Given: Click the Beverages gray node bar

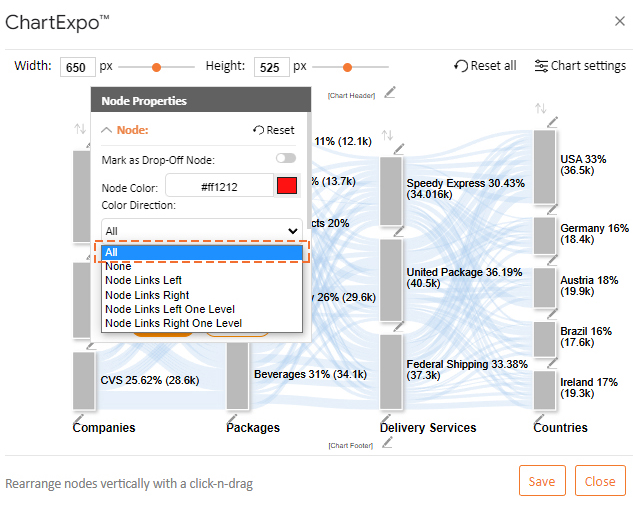Looking at the screenshot, I should 237,376.
